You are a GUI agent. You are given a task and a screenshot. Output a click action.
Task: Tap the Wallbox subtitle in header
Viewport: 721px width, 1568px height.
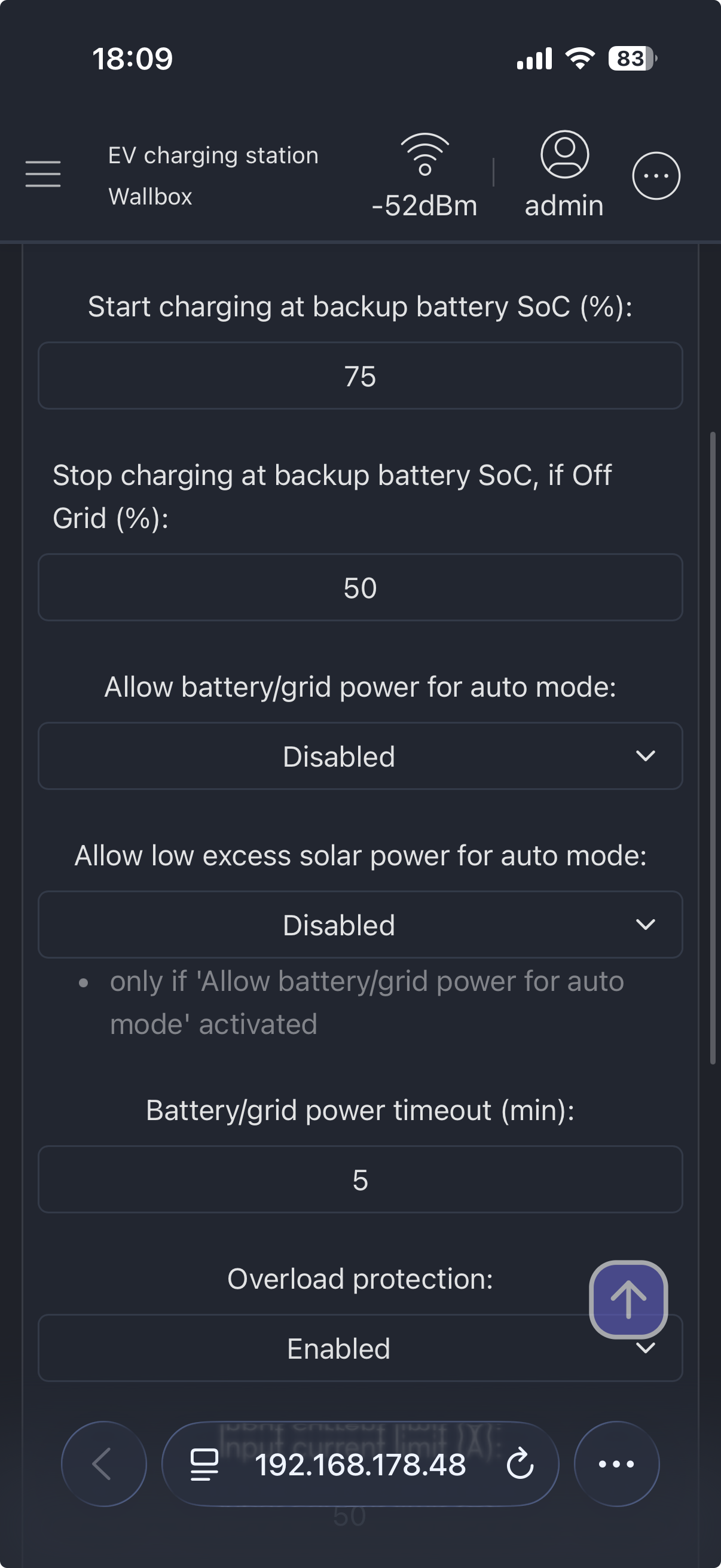click(x=150, y=197)
